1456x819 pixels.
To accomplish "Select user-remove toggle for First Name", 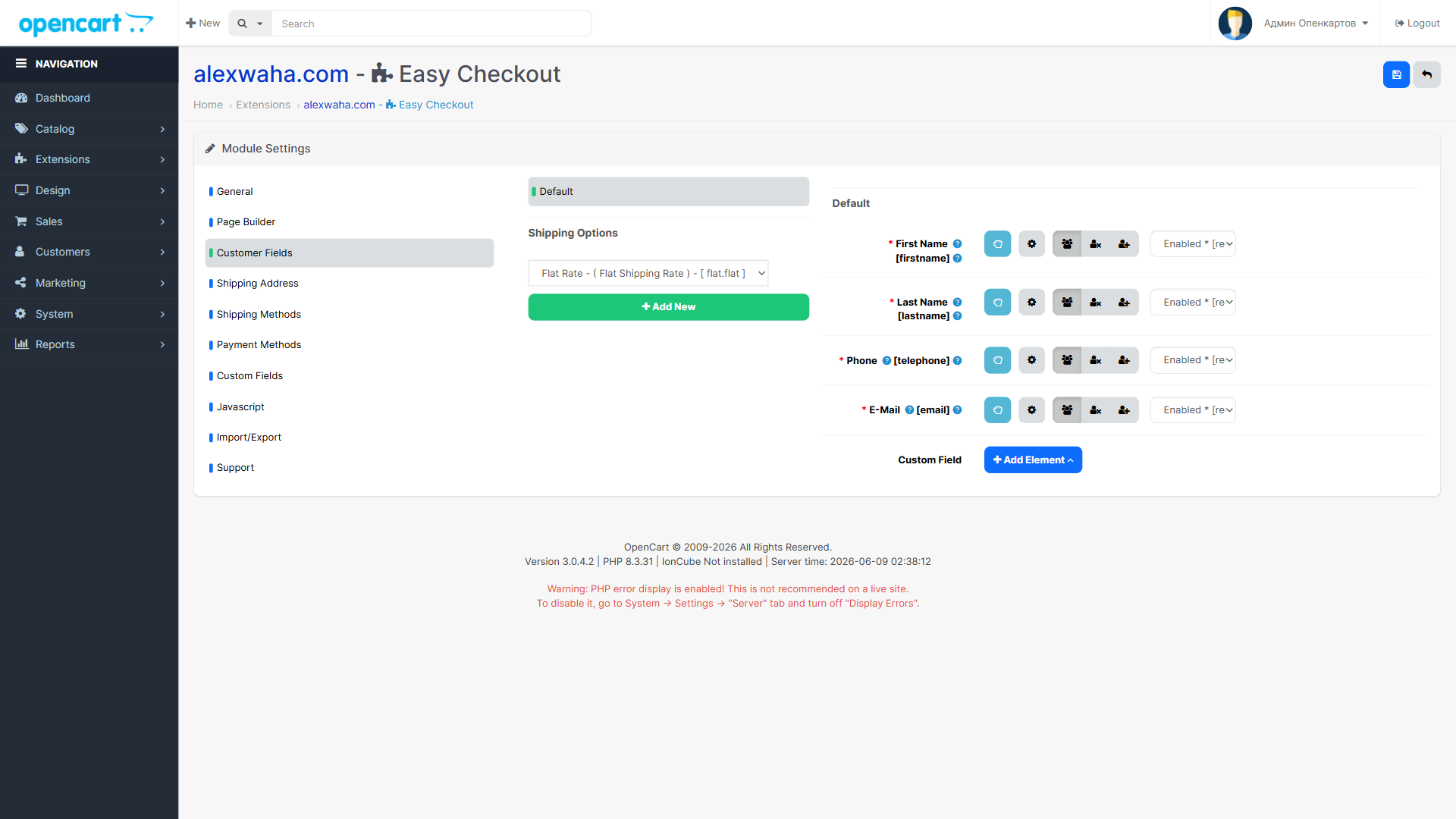I will [x=1096, y=244].
